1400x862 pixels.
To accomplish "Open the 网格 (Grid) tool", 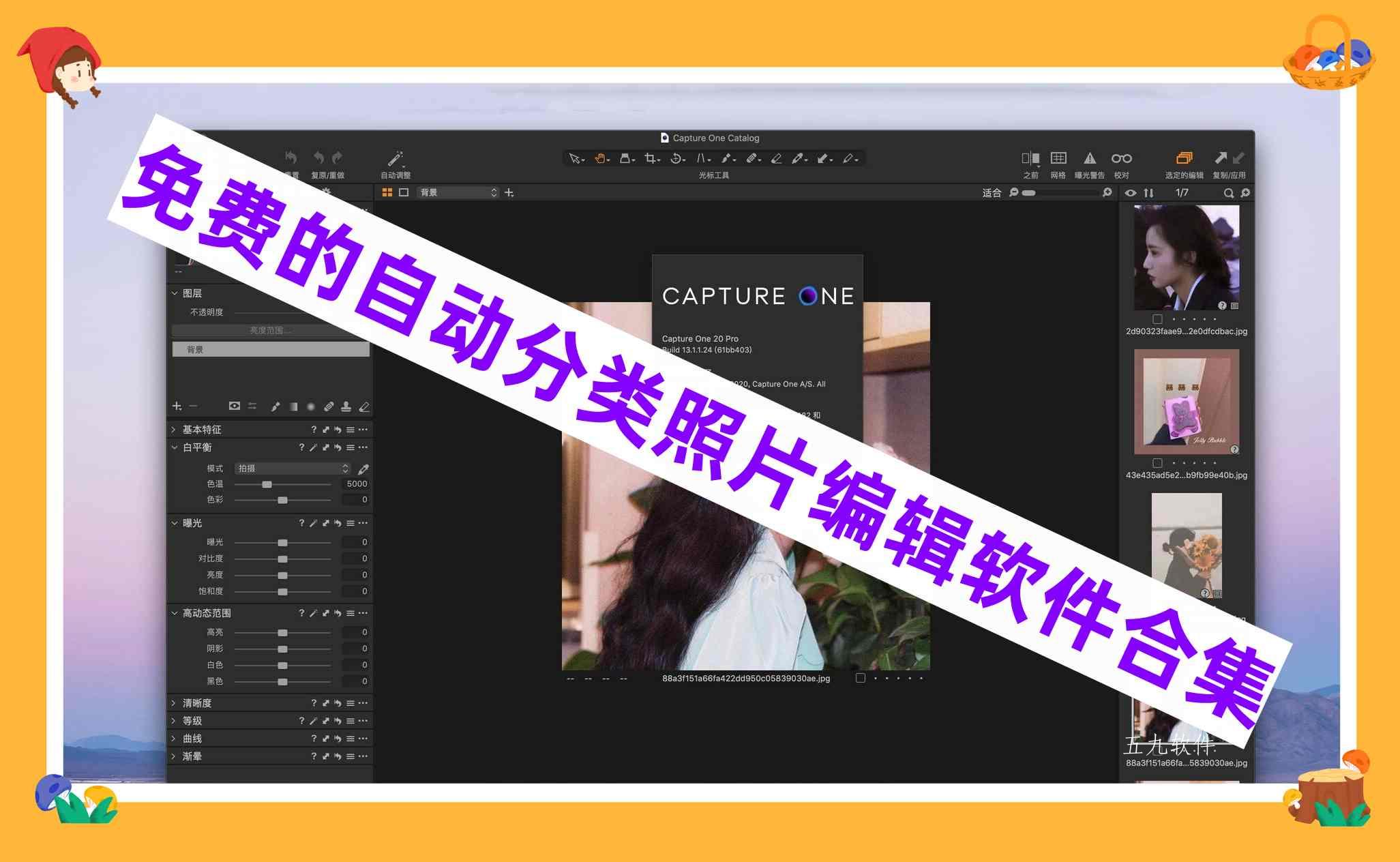I will pos(1058,158).
